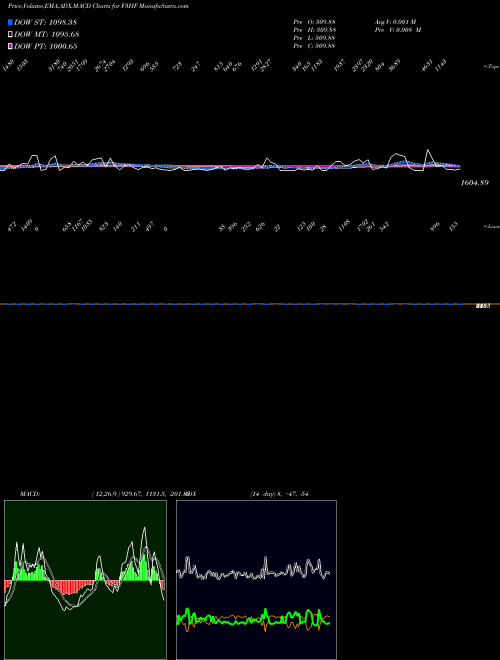Click the white DOW MT legend swatch
Viewport: 500px width, 660px height.
point(10,34)
